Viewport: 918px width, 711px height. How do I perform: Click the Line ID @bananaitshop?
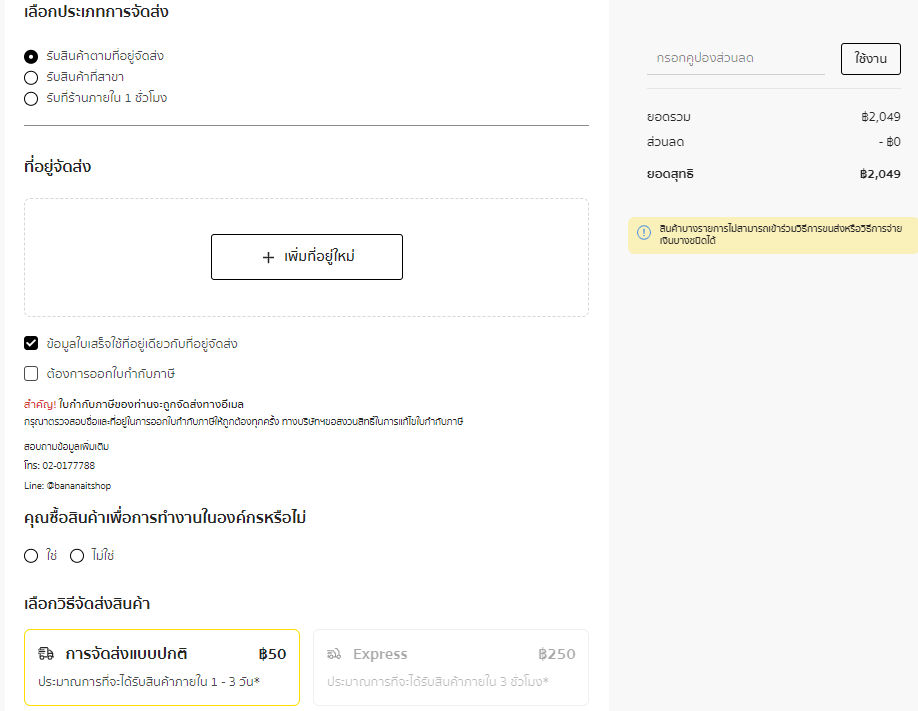80,485
